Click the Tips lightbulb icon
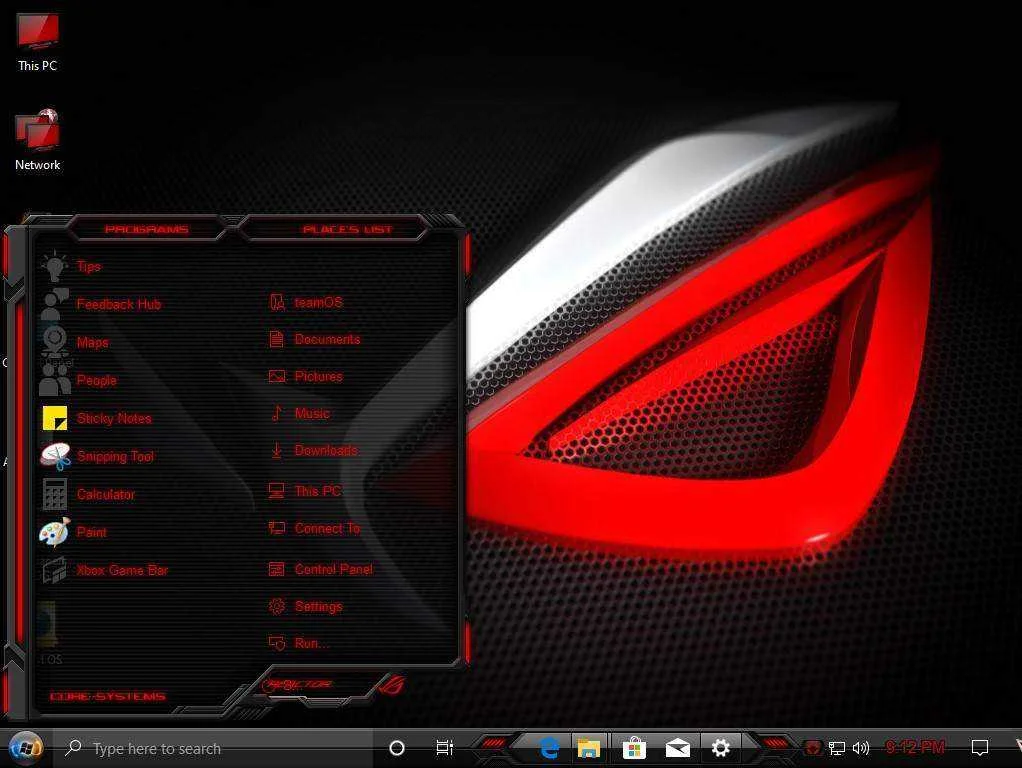 click(55, 266)
